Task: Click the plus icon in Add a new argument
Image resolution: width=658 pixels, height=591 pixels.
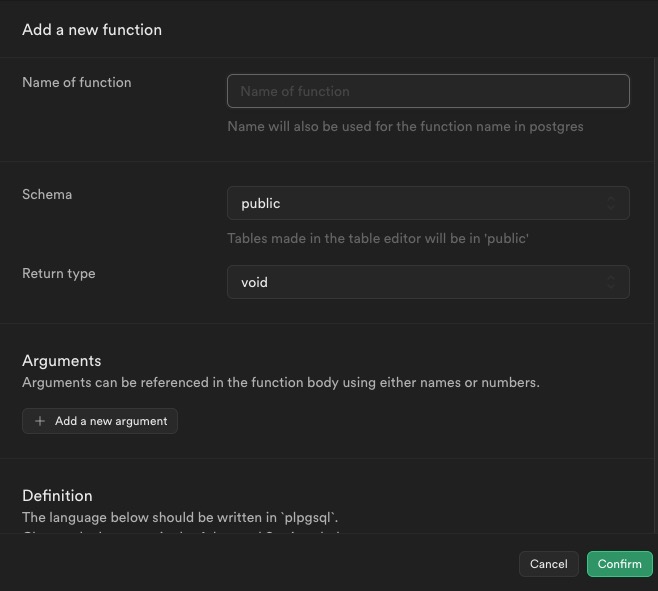Action: tap(40, 421)
